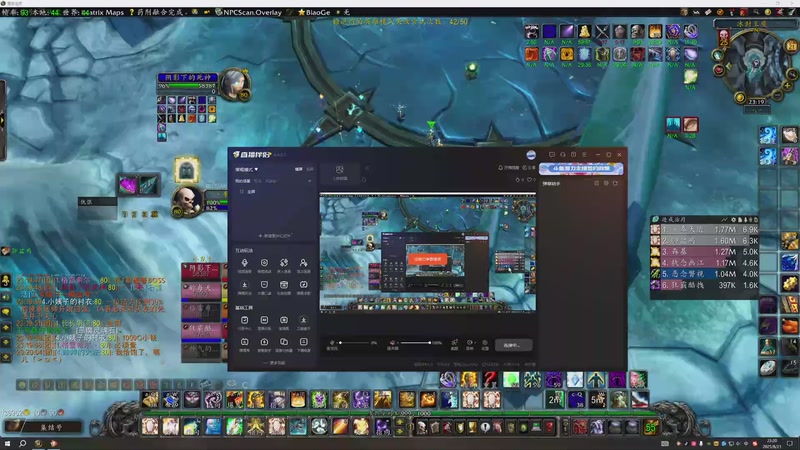Open the first icon in the last basic tools row

point(244,344)
